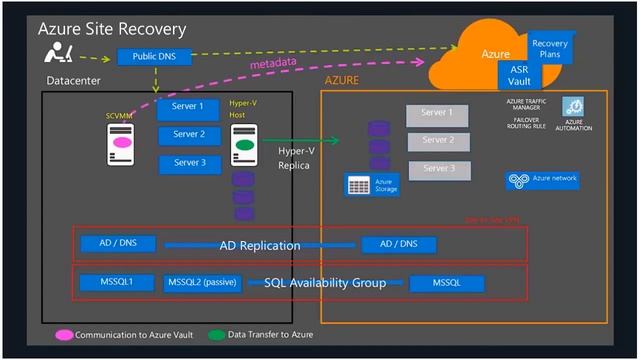Click the Datacenter AD / DNS box
The image size is (640, 360).
click(x=118, y=244)
